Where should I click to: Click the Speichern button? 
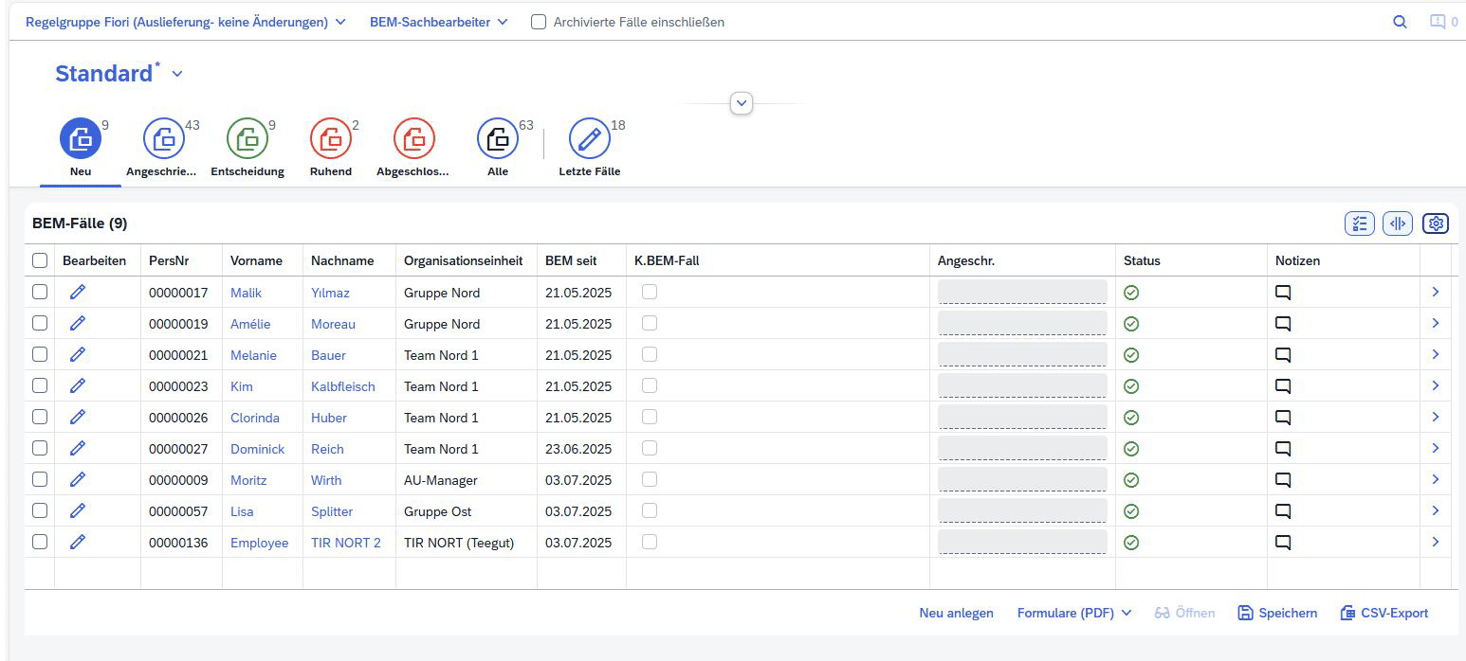click(1277, 613)
